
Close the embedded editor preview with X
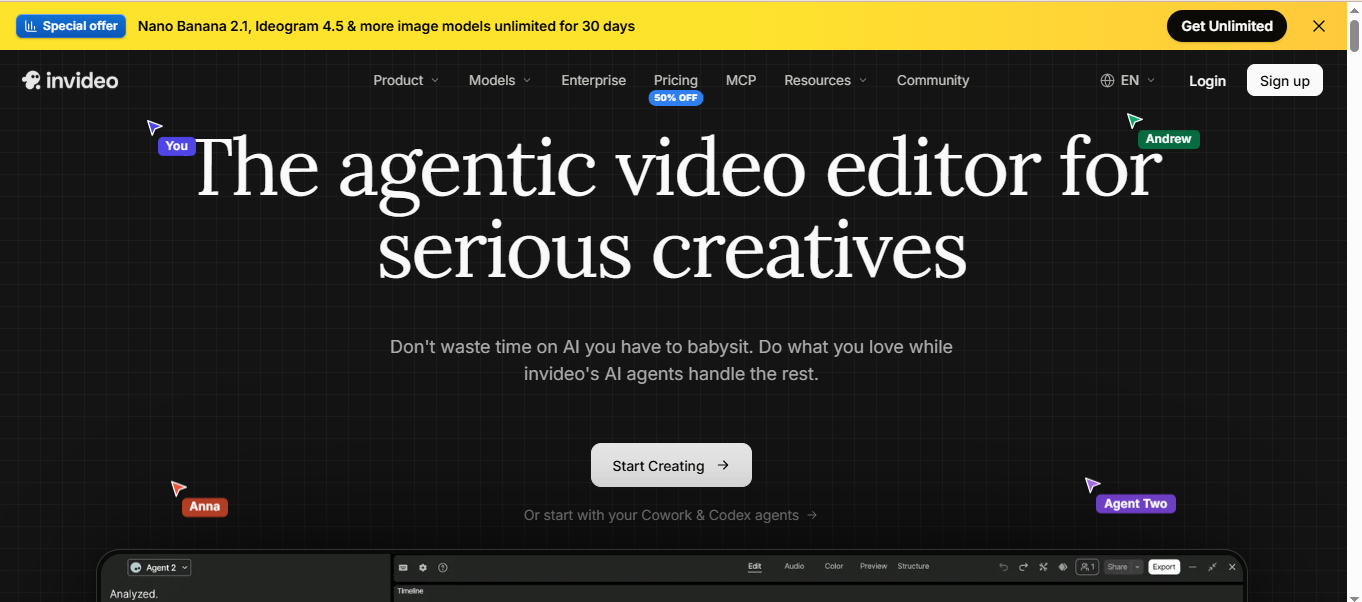click(x=1232, y=567)
